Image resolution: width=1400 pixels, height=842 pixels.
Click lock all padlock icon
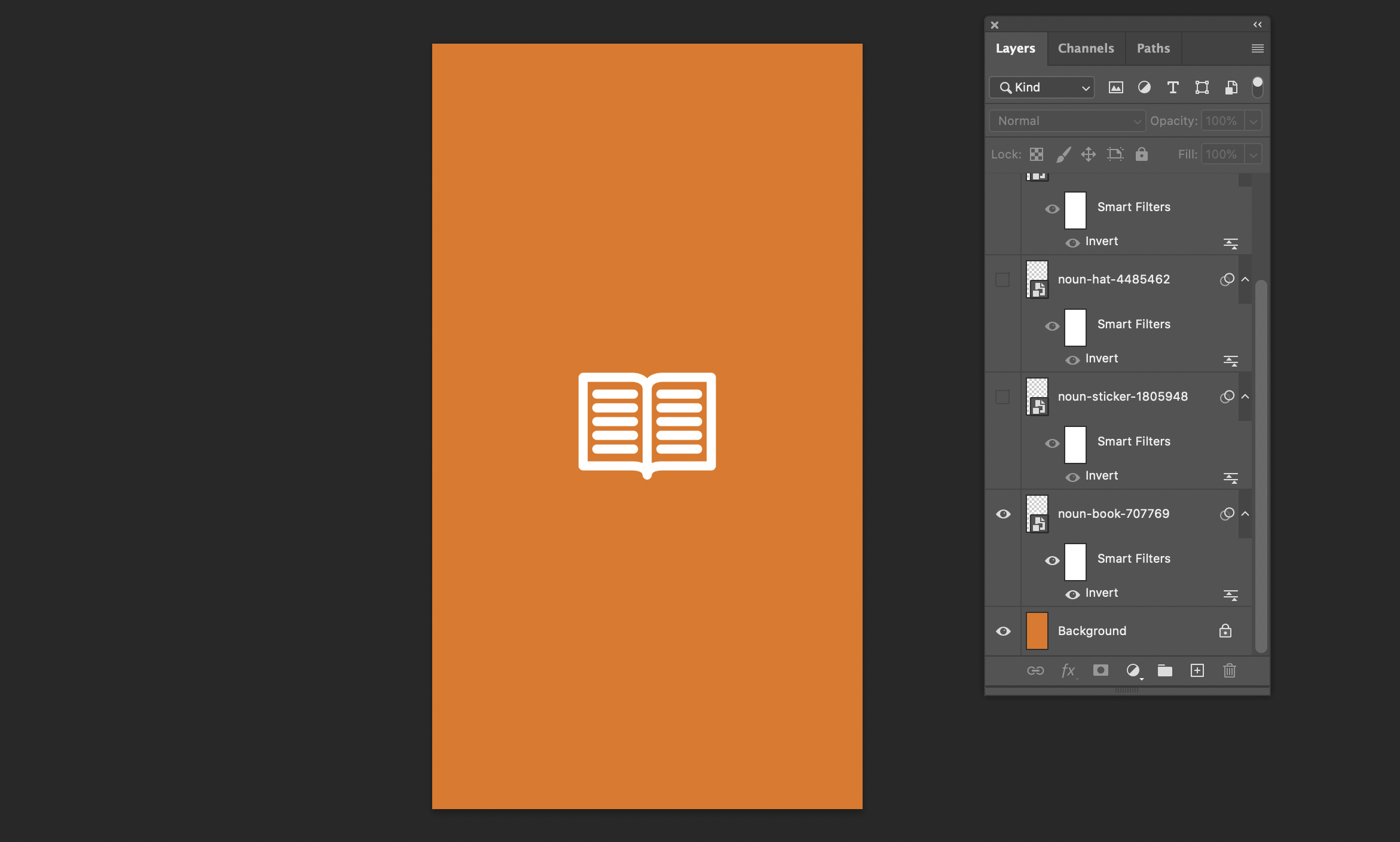(1142, 154)
